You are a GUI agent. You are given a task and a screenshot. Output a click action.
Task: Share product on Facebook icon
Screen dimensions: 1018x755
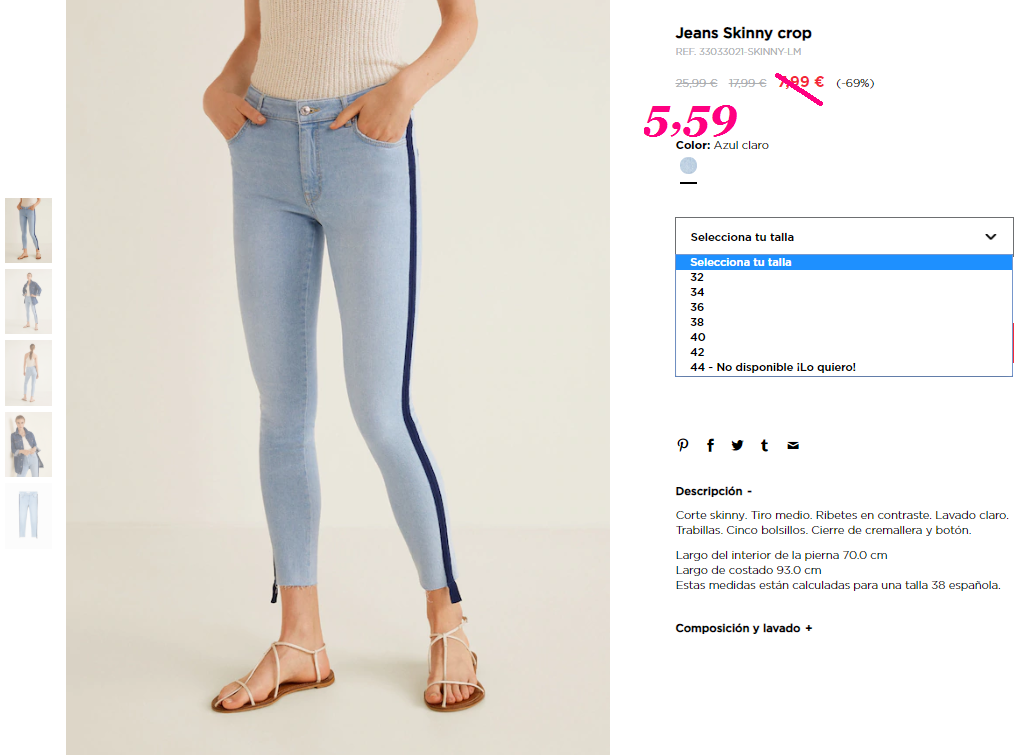pyautogui.click(x=710, y=445)
